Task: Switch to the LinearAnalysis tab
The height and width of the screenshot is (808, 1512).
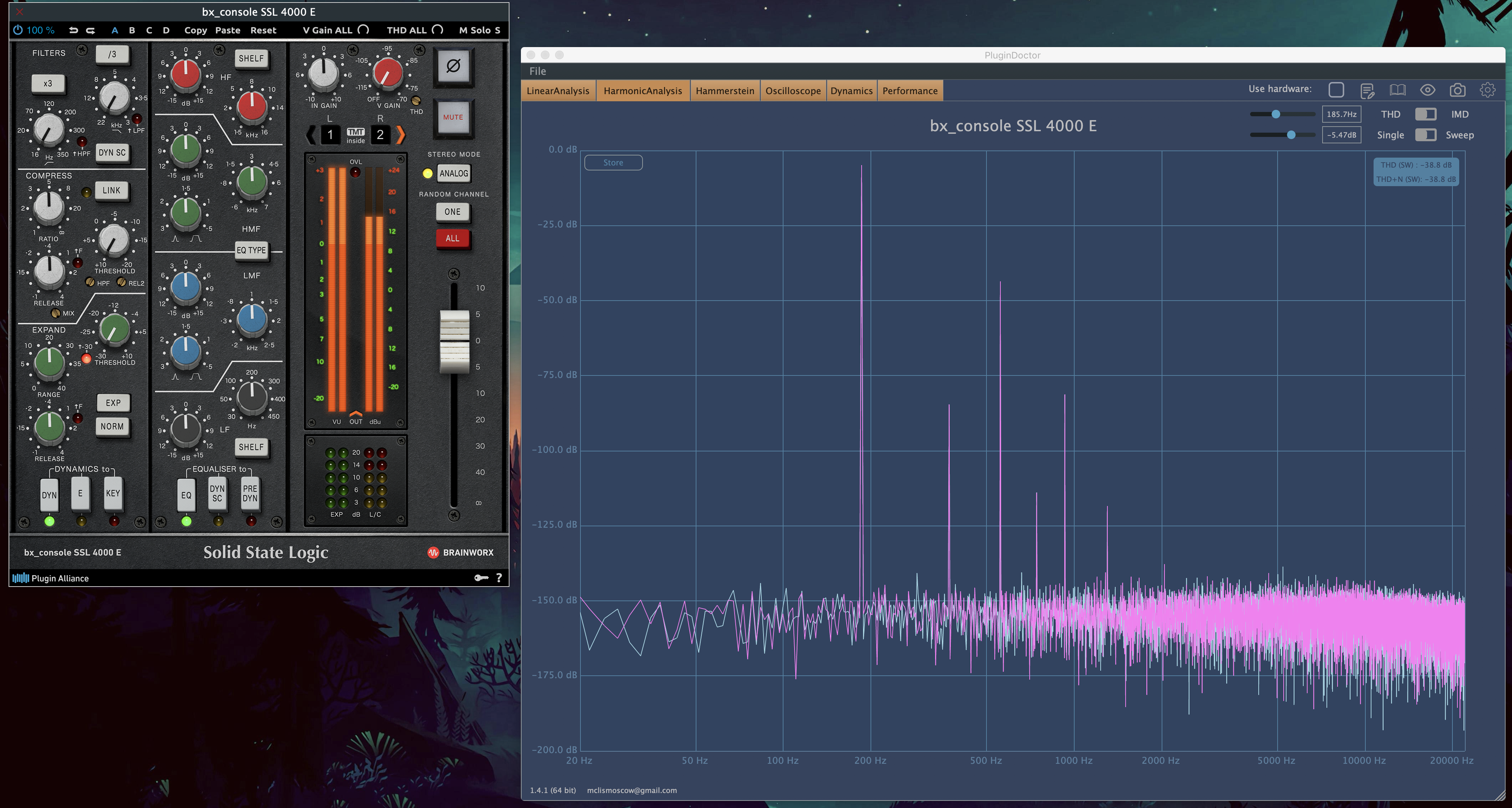Action: pos(558,90)
